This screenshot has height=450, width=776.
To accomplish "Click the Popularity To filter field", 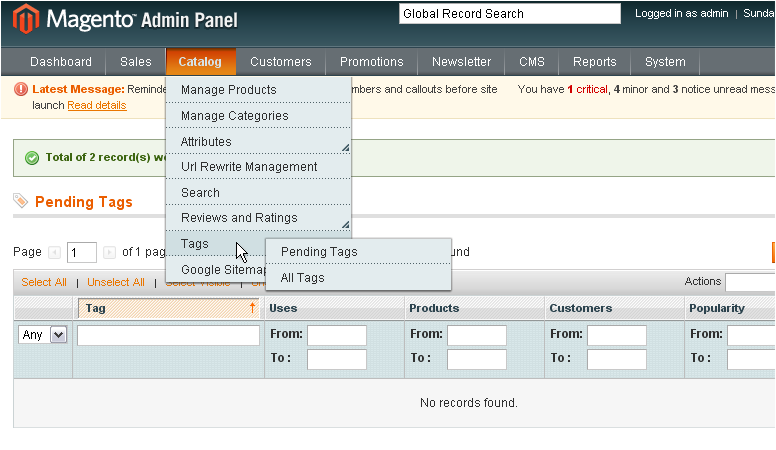I will [x=751, y=359].
